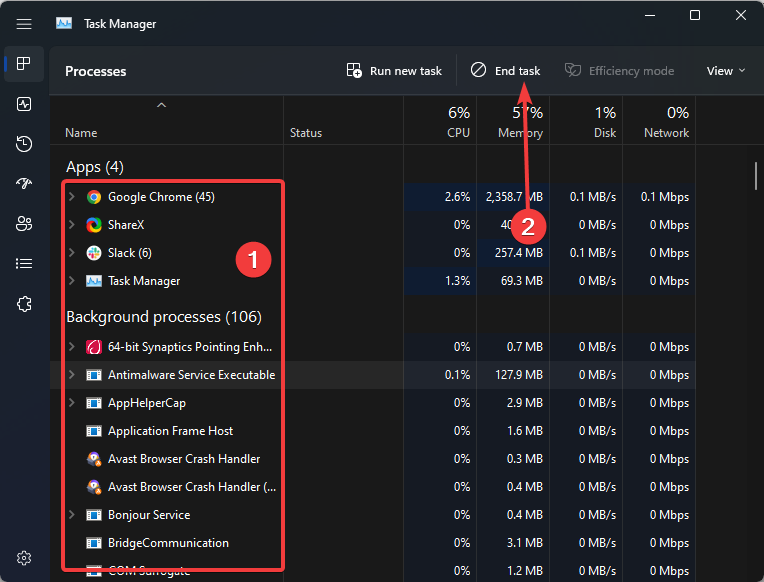The image size is (764, 582).
Task: Click the Google Chrome app icon
Action: pos(94,197)
